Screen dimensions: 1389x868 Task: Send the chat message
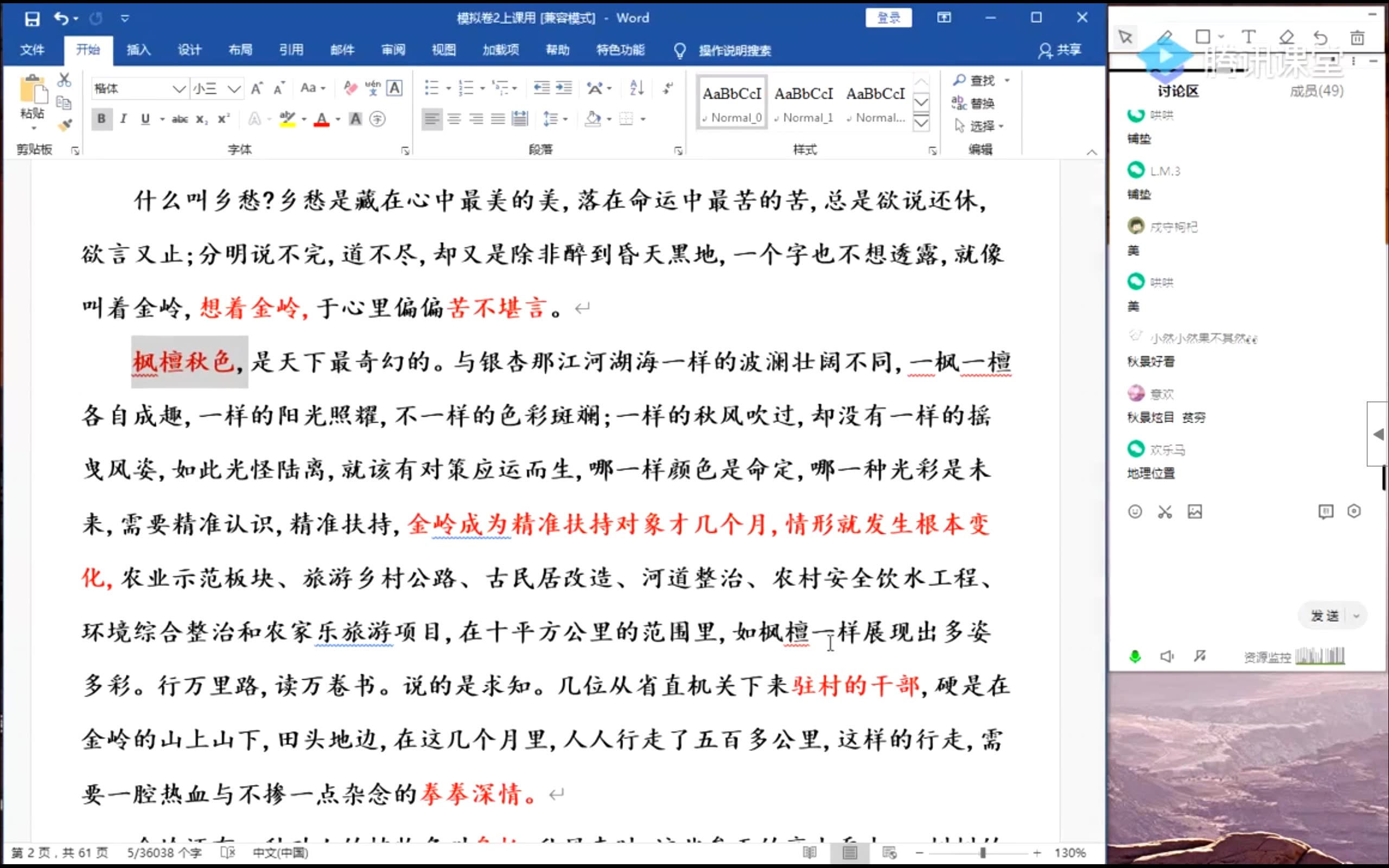pyautogui.click(x=1325, y=616)
